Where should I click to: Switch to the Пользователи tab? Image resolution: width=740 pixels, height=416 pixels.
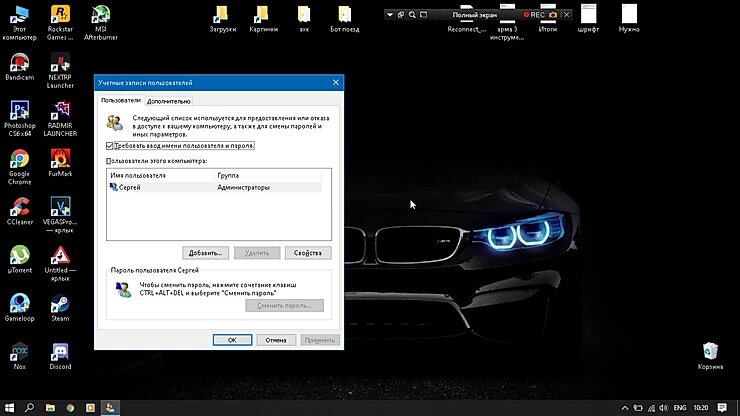[x=120, y=100]
